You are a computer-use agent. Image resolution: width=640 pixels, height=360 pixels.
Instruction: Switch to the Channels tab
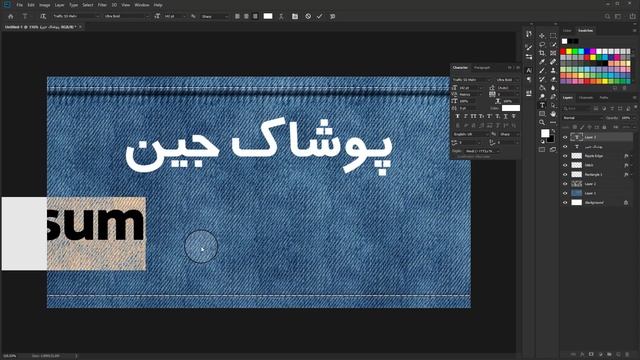586,98
